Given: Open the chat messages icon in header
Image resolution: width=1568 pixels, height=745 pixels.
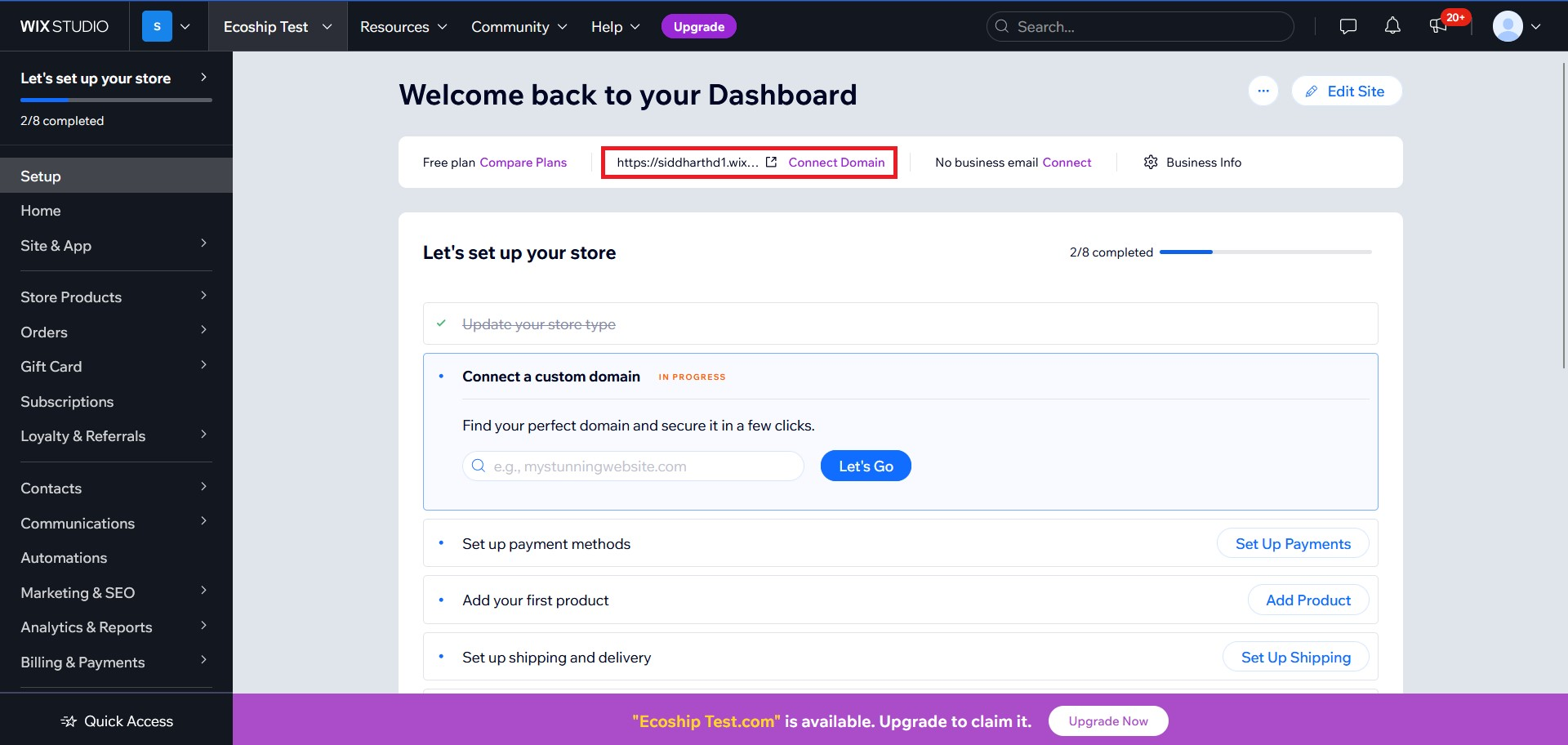Looking at the screenshot, I should point(1347,26).
